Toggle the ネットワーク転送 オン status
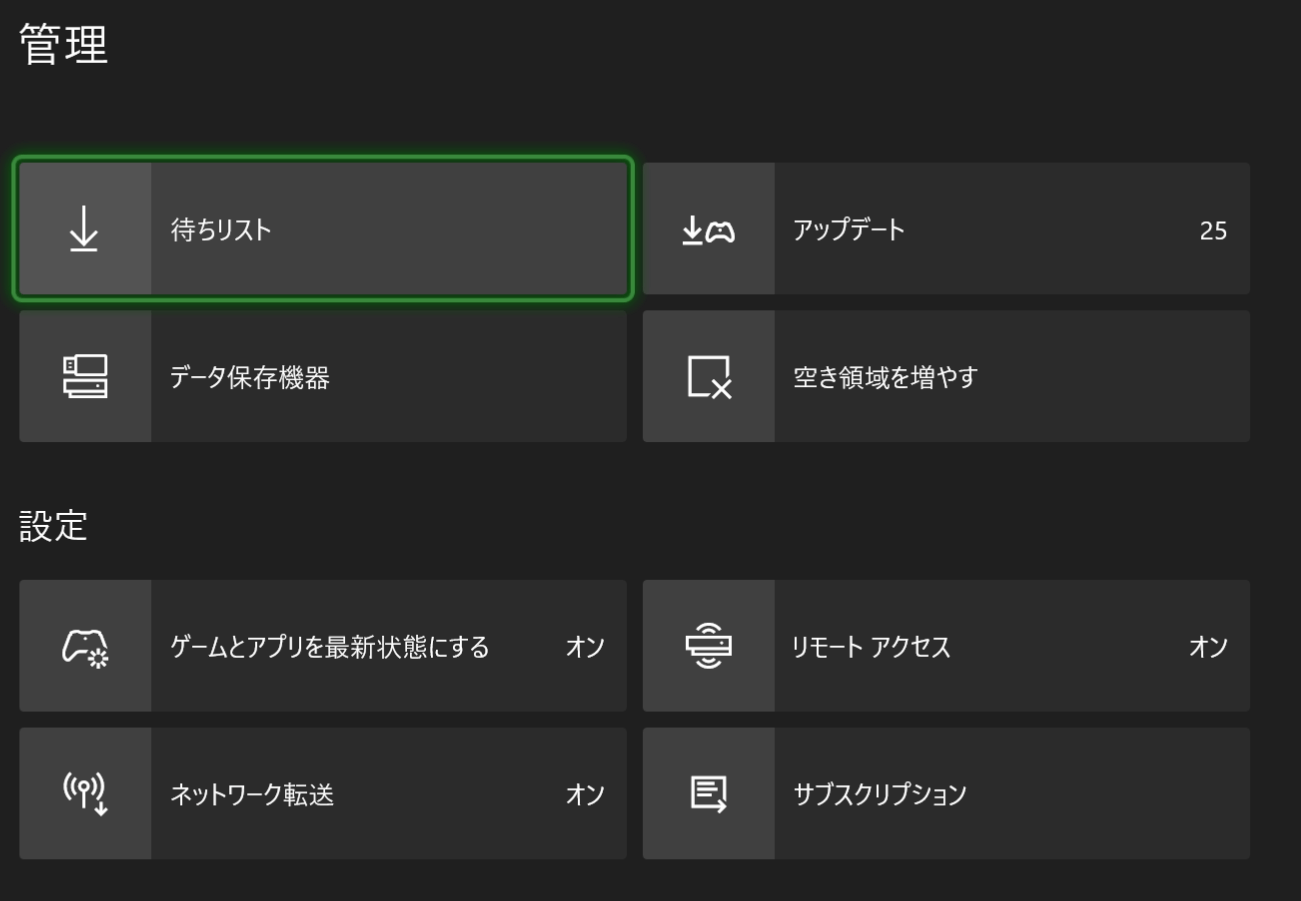This screenshot has height=901, width=1301. (x=585, y=795)
